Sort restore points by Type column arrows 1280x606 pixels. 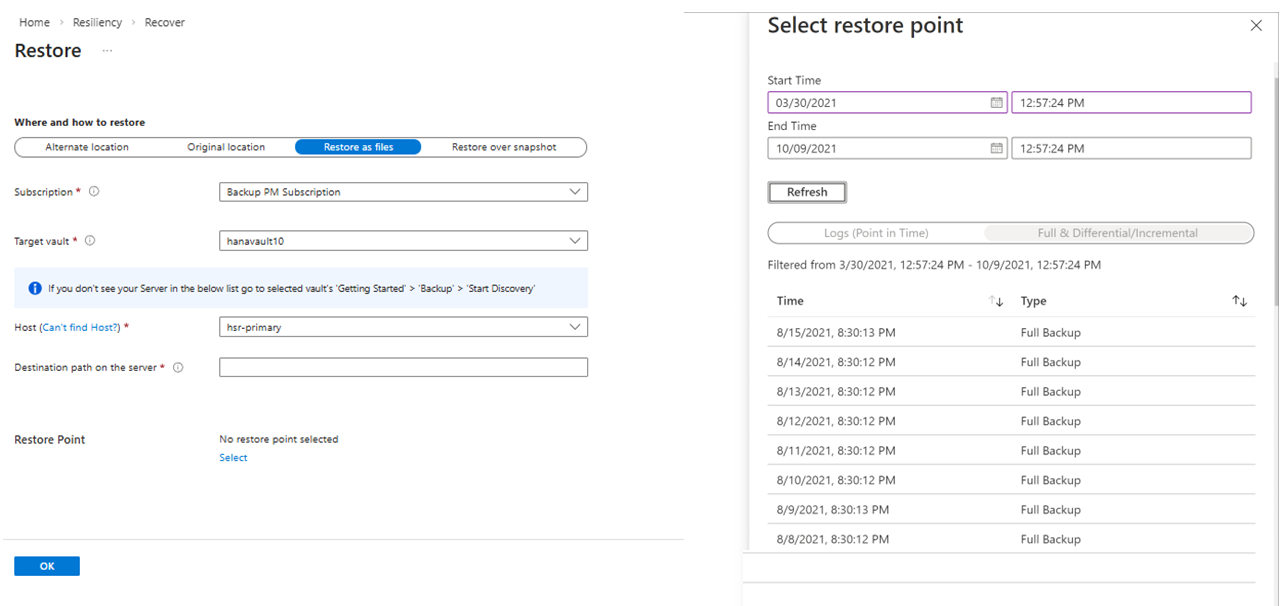coord(1239,301)
